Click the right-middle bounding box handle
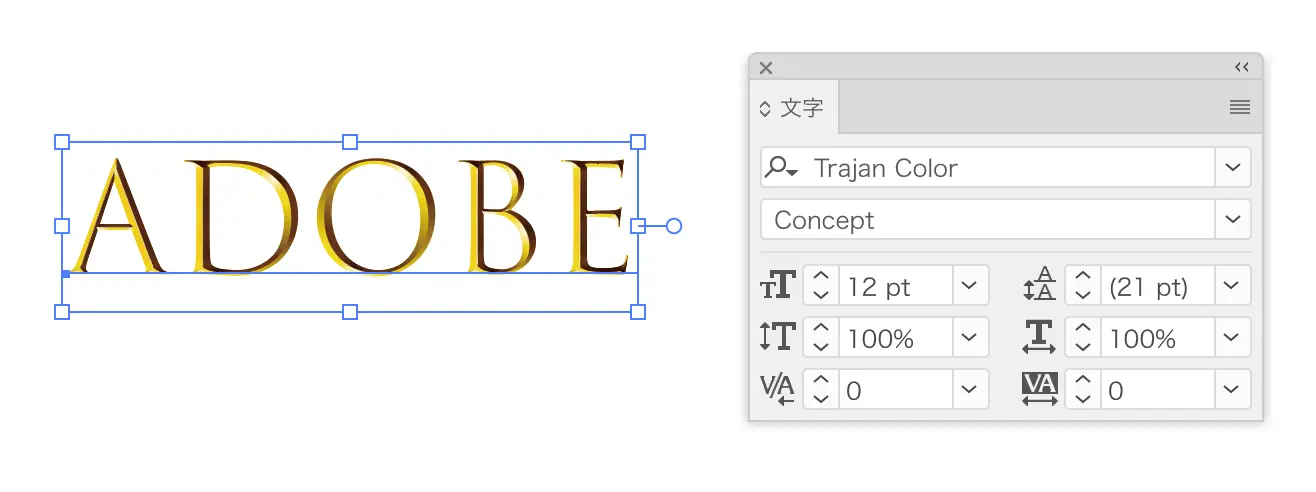This screenshot has height=492, width=1316. click(638, 226)
